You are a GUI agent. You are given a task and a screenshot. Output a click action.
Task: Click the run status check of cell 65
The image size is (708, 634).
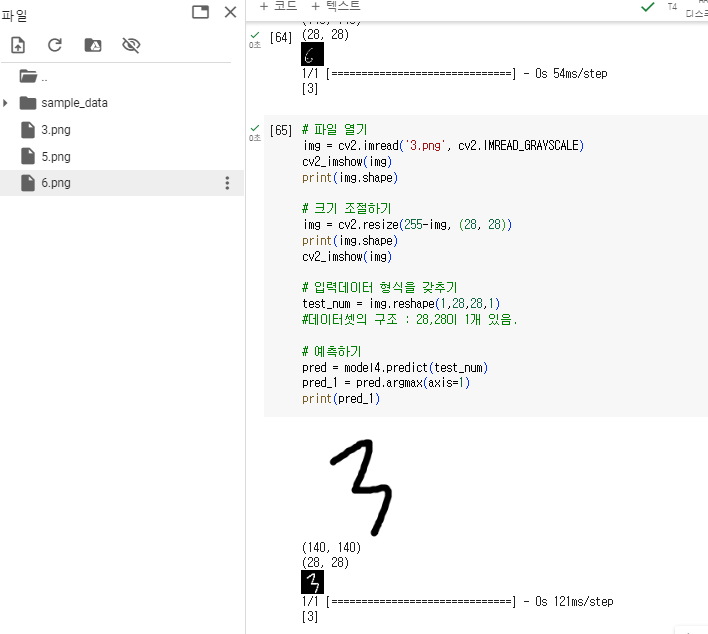tap(255, 128)
